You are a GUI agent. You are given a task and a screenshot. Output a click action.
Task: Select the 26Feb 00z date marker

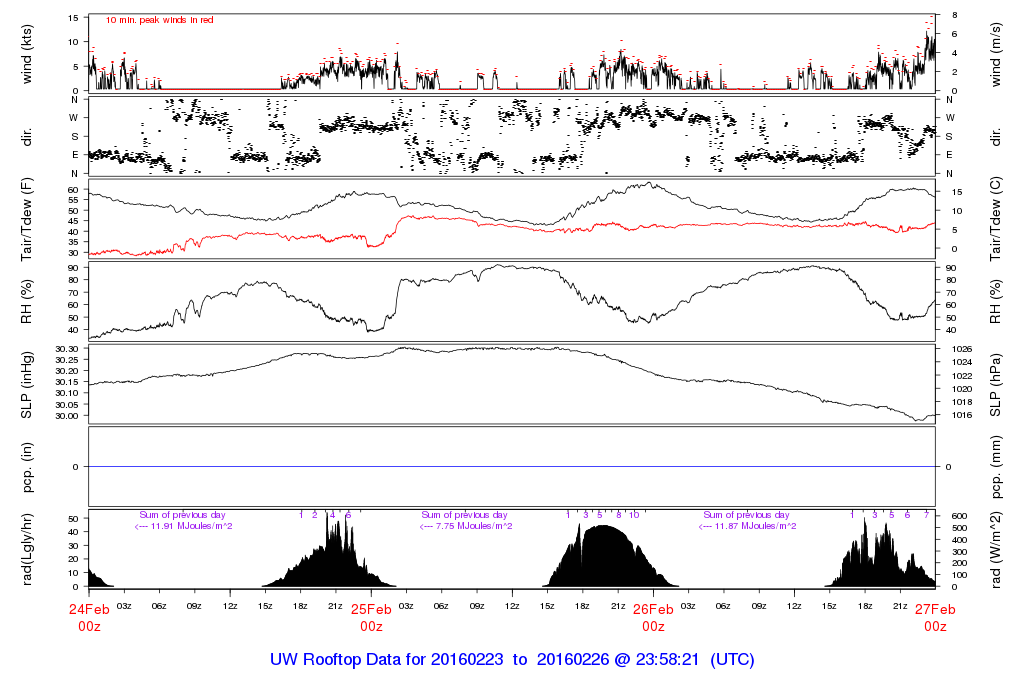point(653,616)
